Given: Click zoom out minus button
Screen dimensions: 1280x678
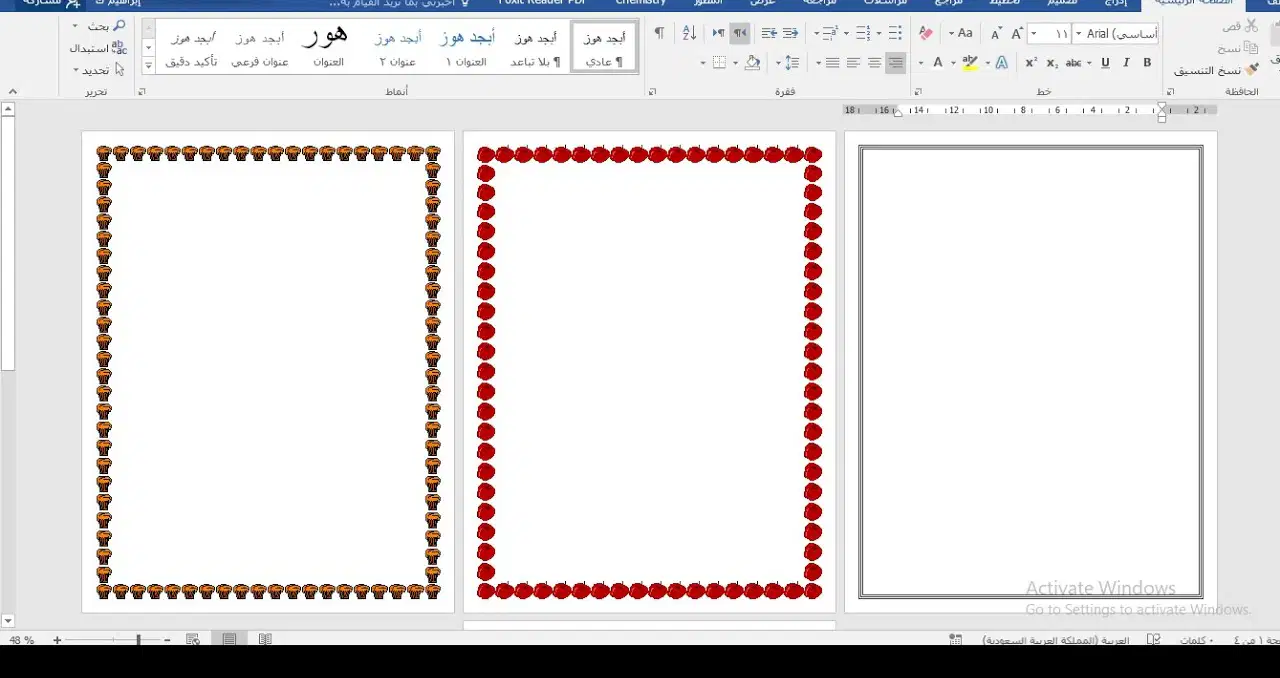Looking at the screenshot, I should pyautogui.click(x=167, y=640).
